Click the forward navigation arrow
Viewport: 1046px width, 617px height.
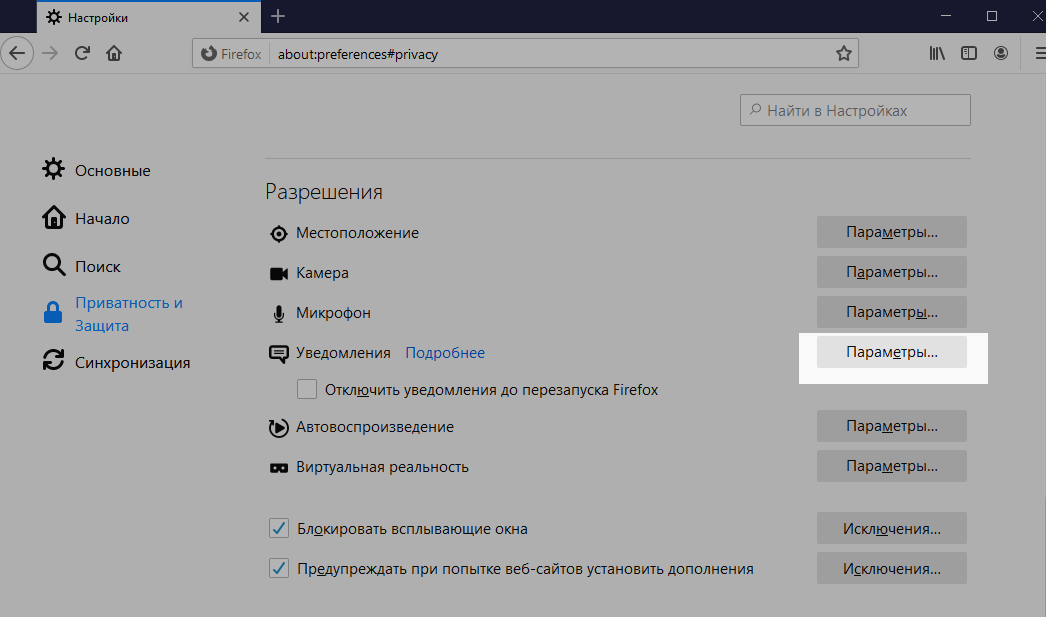pos(50,53)
